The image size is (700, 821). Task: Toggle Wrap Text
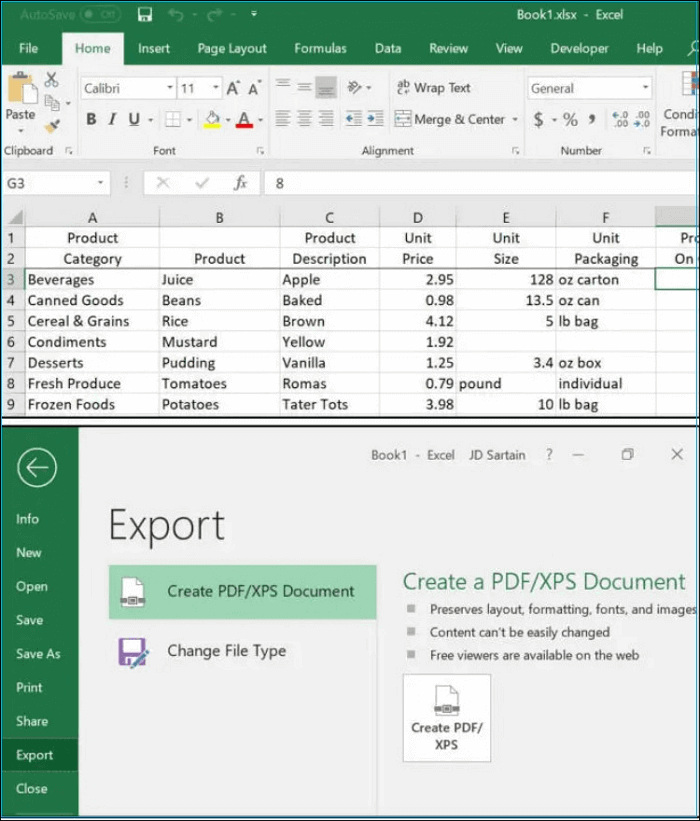434,87
